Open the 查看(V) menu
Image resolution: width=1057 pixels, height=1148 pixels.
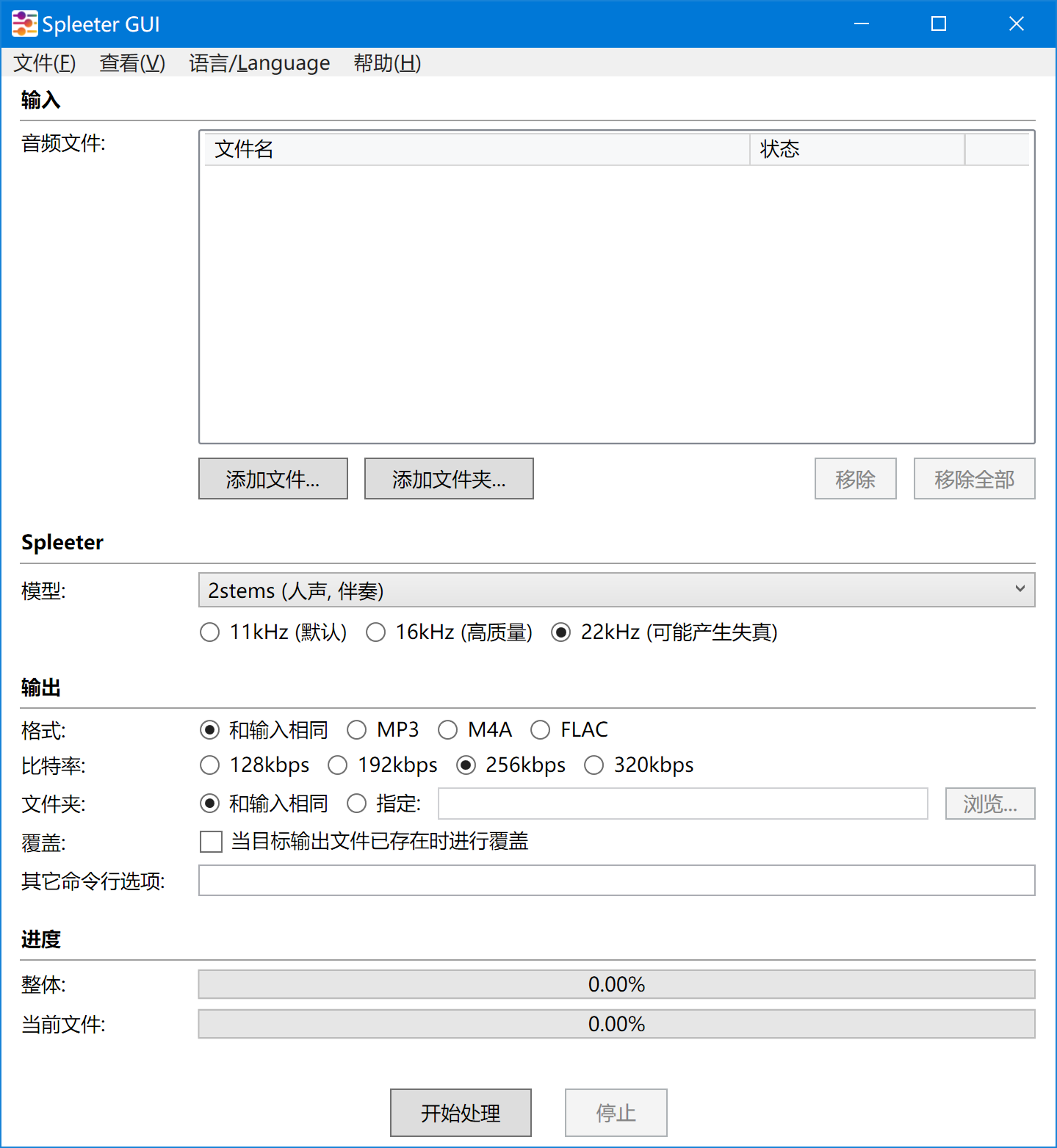[x=132, y=63]
